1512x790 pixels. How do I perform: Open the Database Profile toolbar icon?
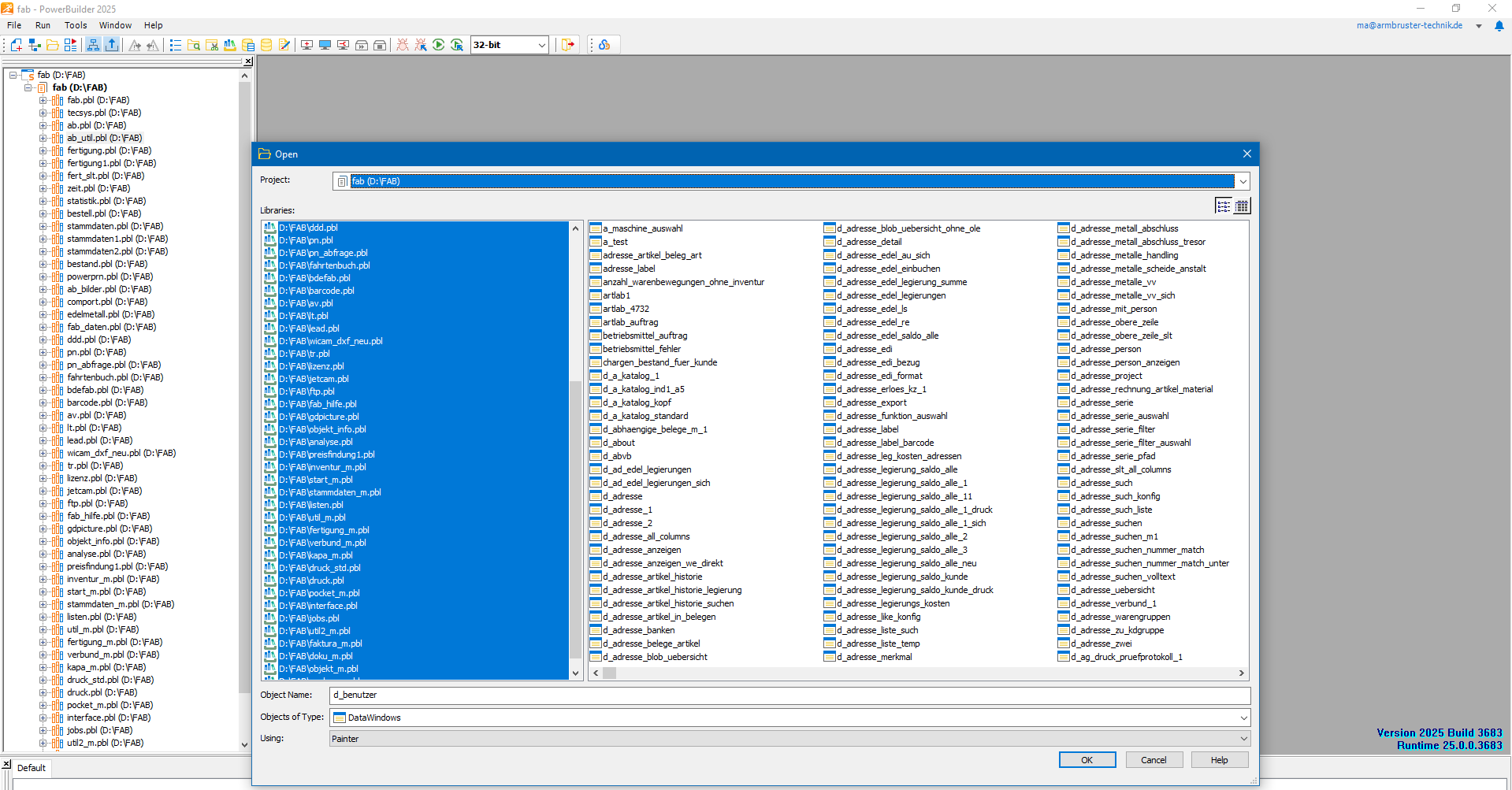tap(248, 45)
